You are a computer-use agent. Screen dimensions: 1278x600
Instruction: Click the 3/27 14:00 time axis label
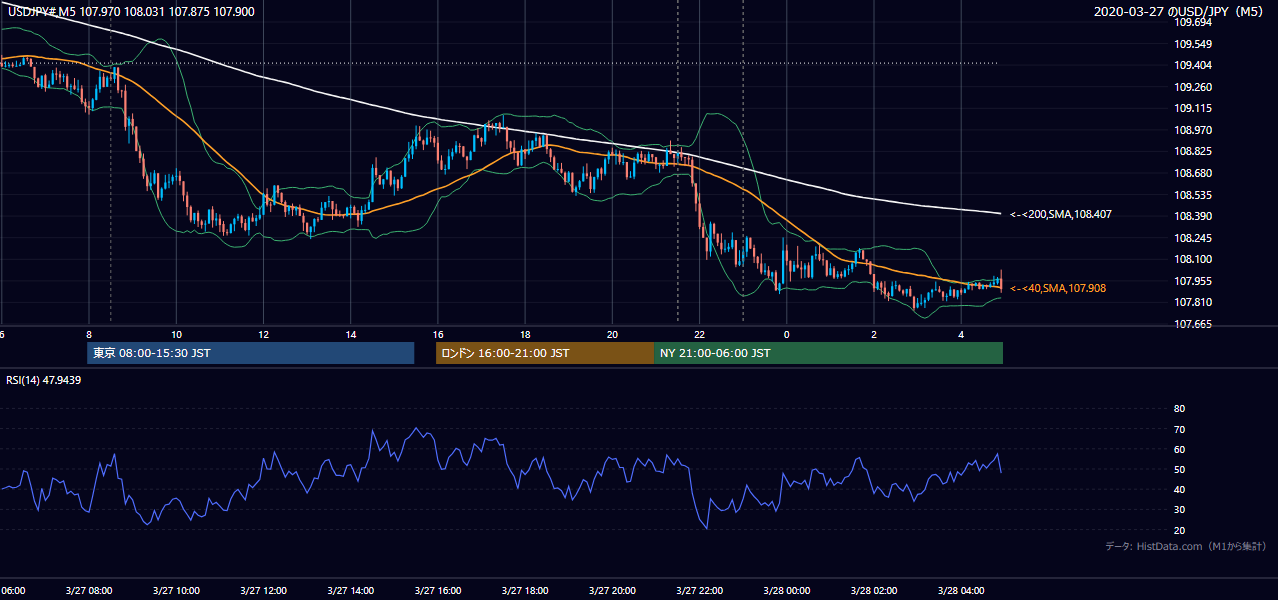click(351, 590)
